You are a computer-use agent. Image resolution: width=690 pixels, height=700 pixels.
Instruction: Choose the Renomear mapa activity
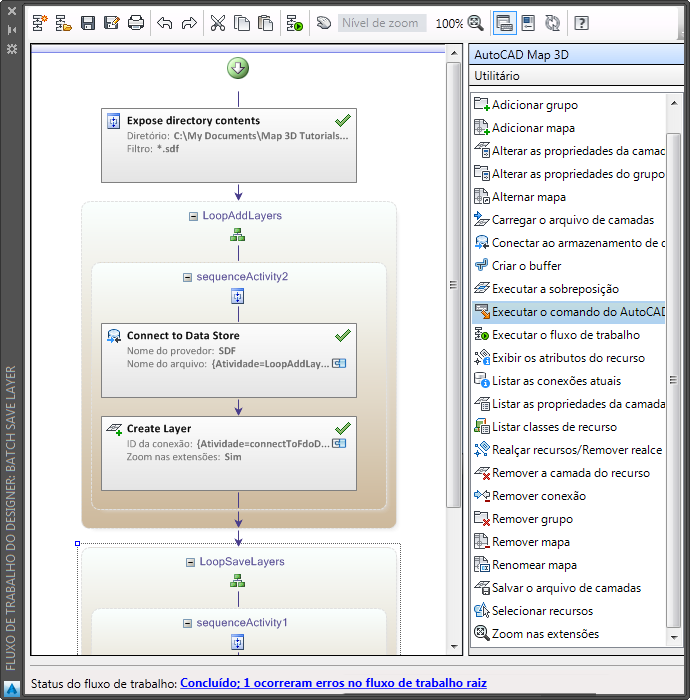(x=569, y=565)
